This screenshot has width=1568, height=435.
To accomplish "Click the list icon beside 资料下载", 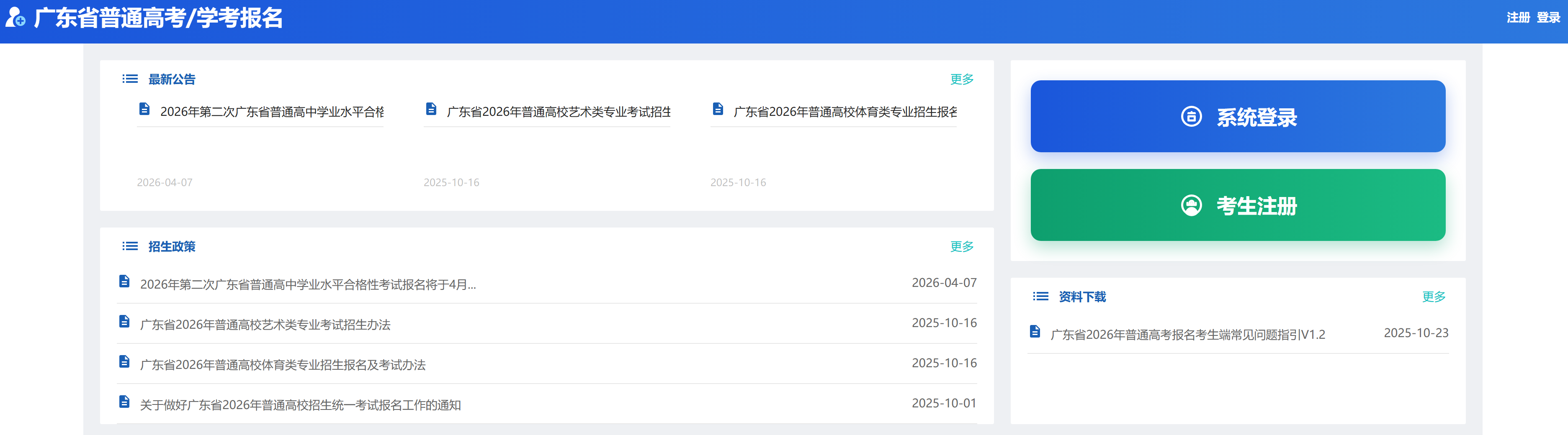I will click(x=1040, y=296).
